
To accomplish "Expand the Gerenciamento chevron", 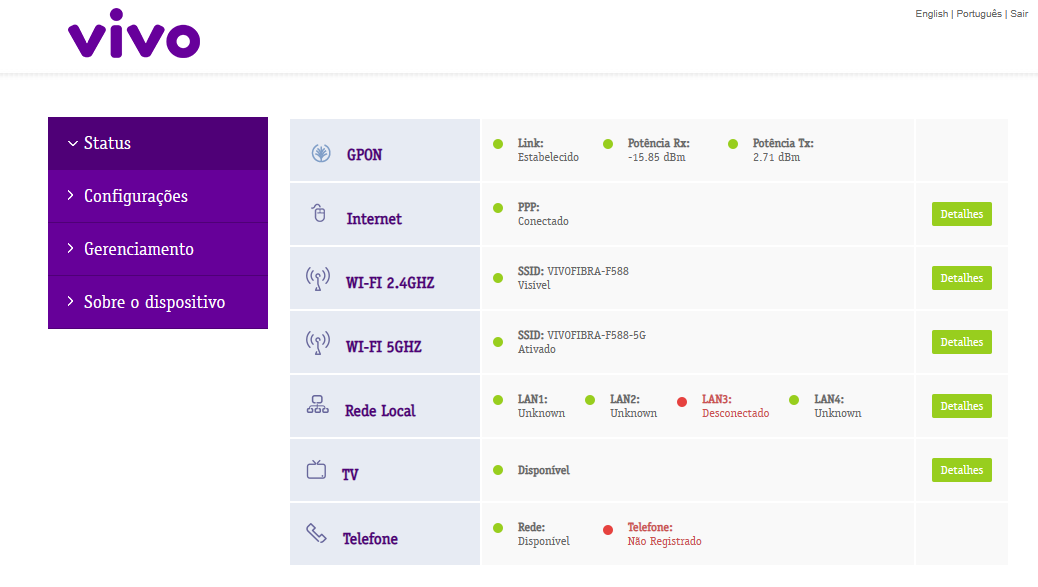I will coord(71,248).
